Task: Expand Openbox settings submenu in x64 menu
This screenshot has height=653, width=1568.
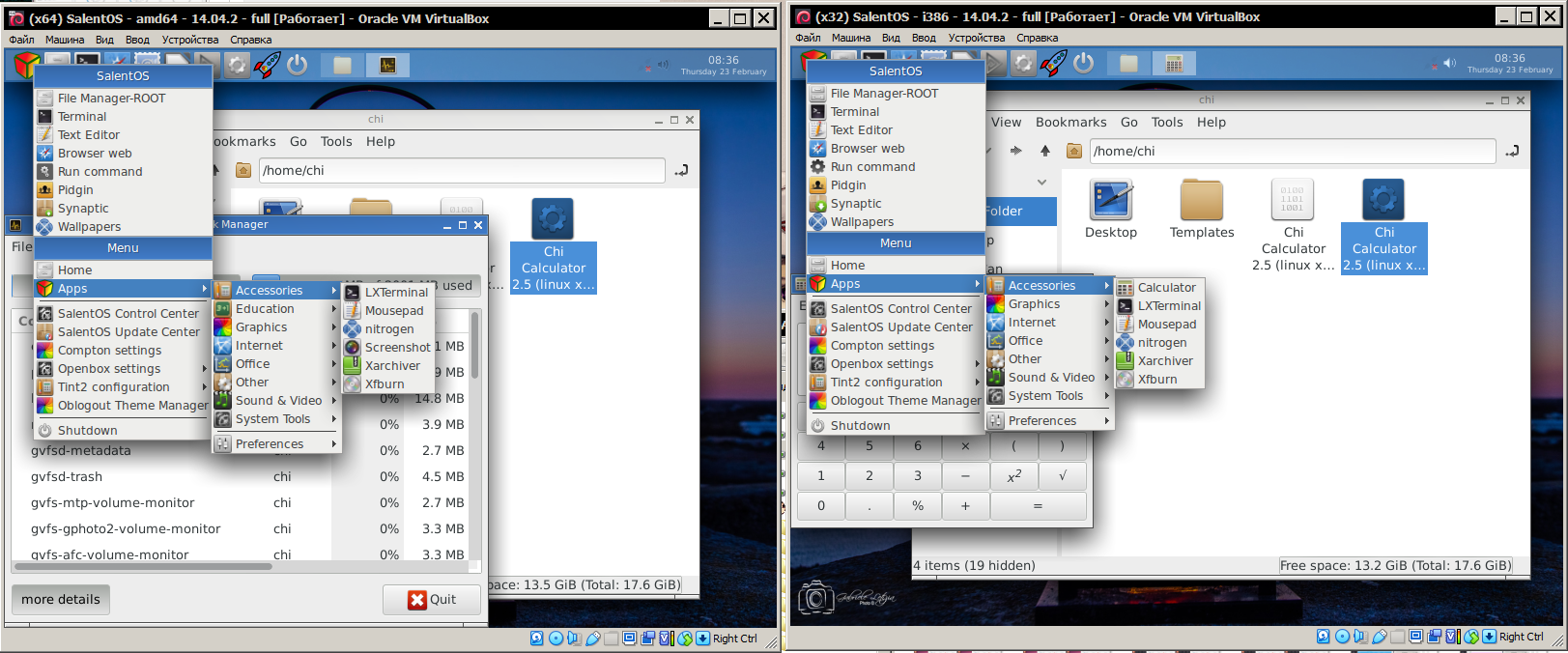Action: [123, 369]
